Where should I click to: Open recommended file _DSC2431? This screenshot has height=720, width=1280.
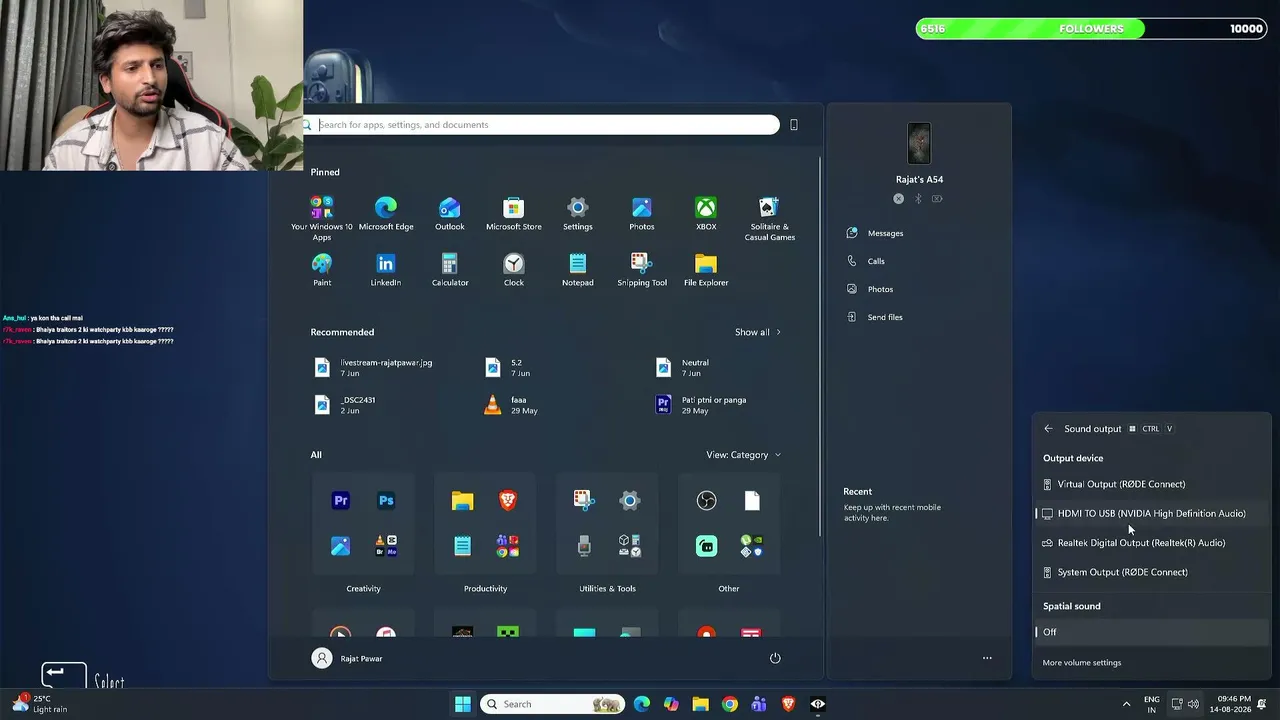(345, 405)
